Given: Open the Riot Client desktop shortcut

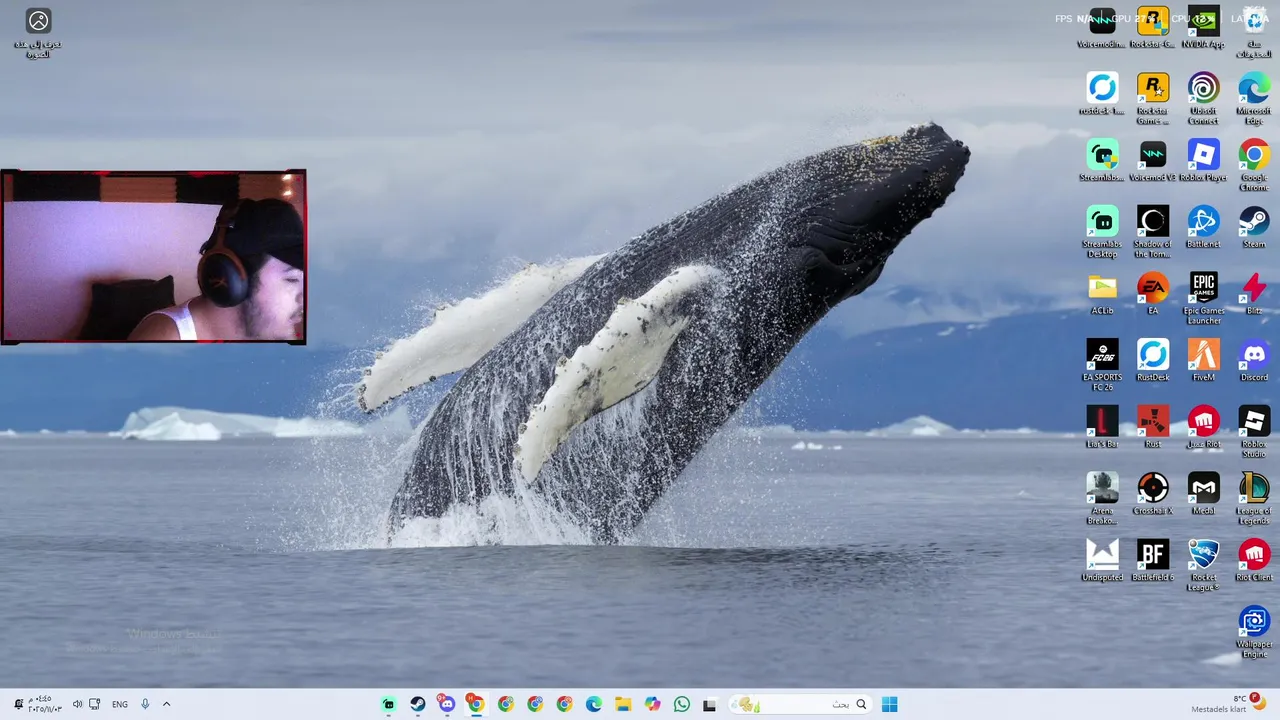Looking at the screenshot, I should 1254,561.
